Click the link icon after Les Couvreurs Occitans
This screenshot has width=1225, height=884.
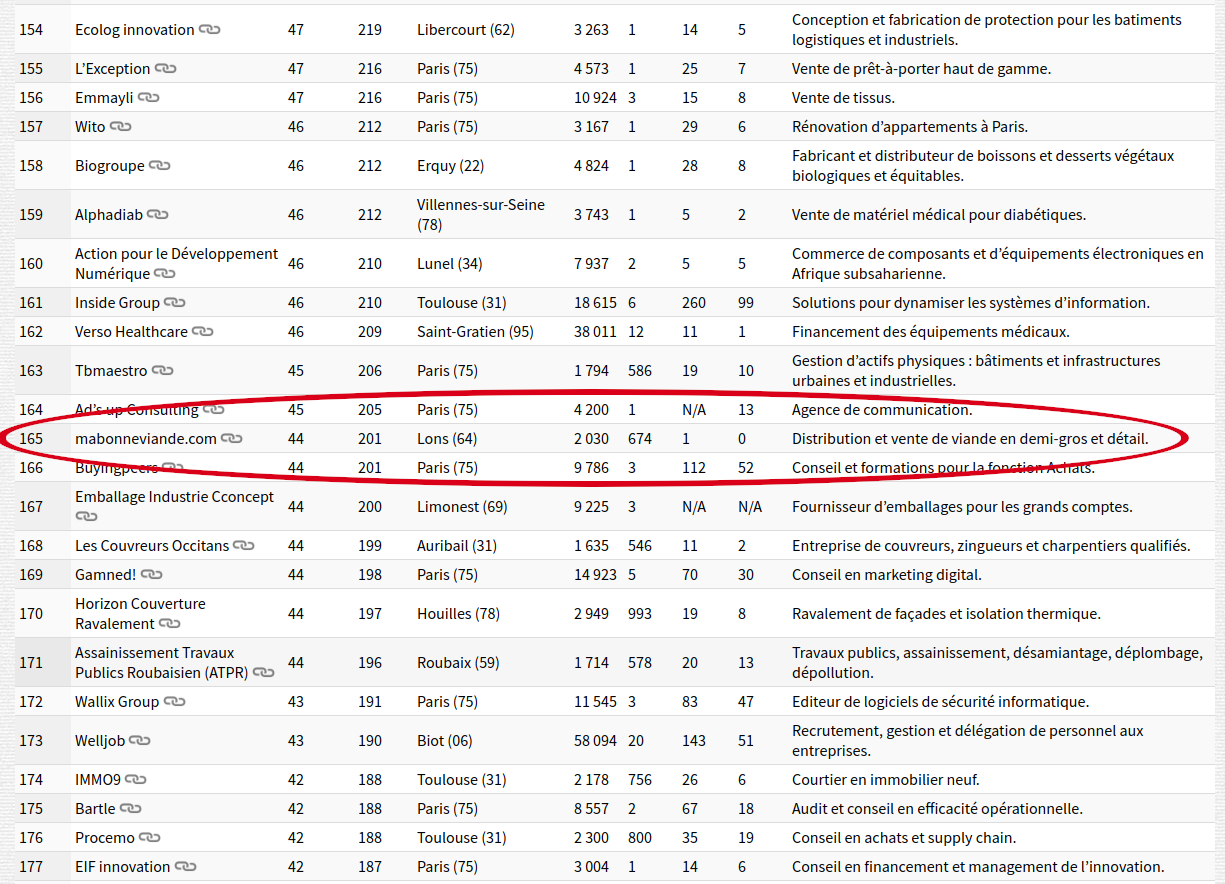(244, 546)
